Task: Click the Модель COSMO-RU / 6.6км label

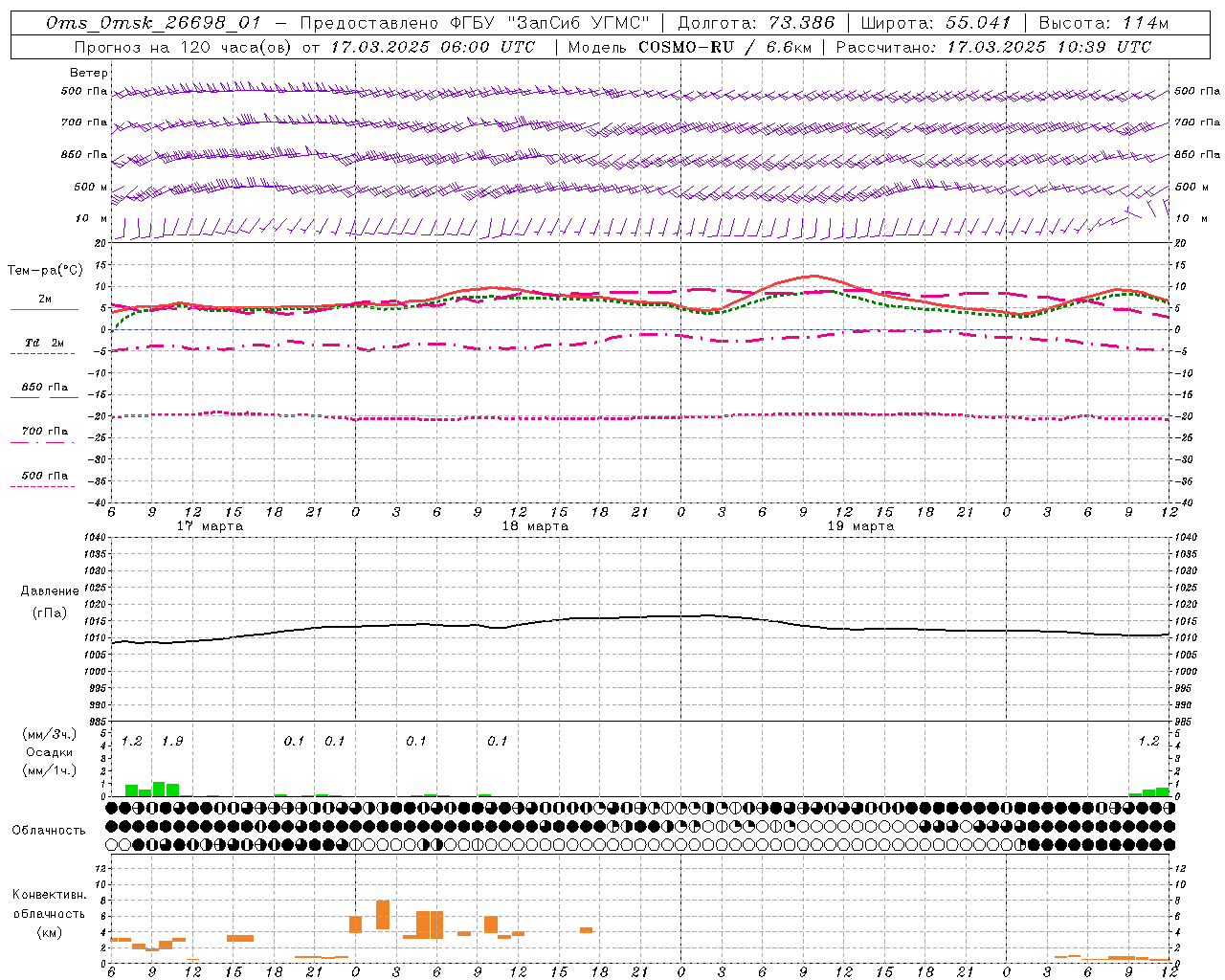Action: [x=690, y=47]
